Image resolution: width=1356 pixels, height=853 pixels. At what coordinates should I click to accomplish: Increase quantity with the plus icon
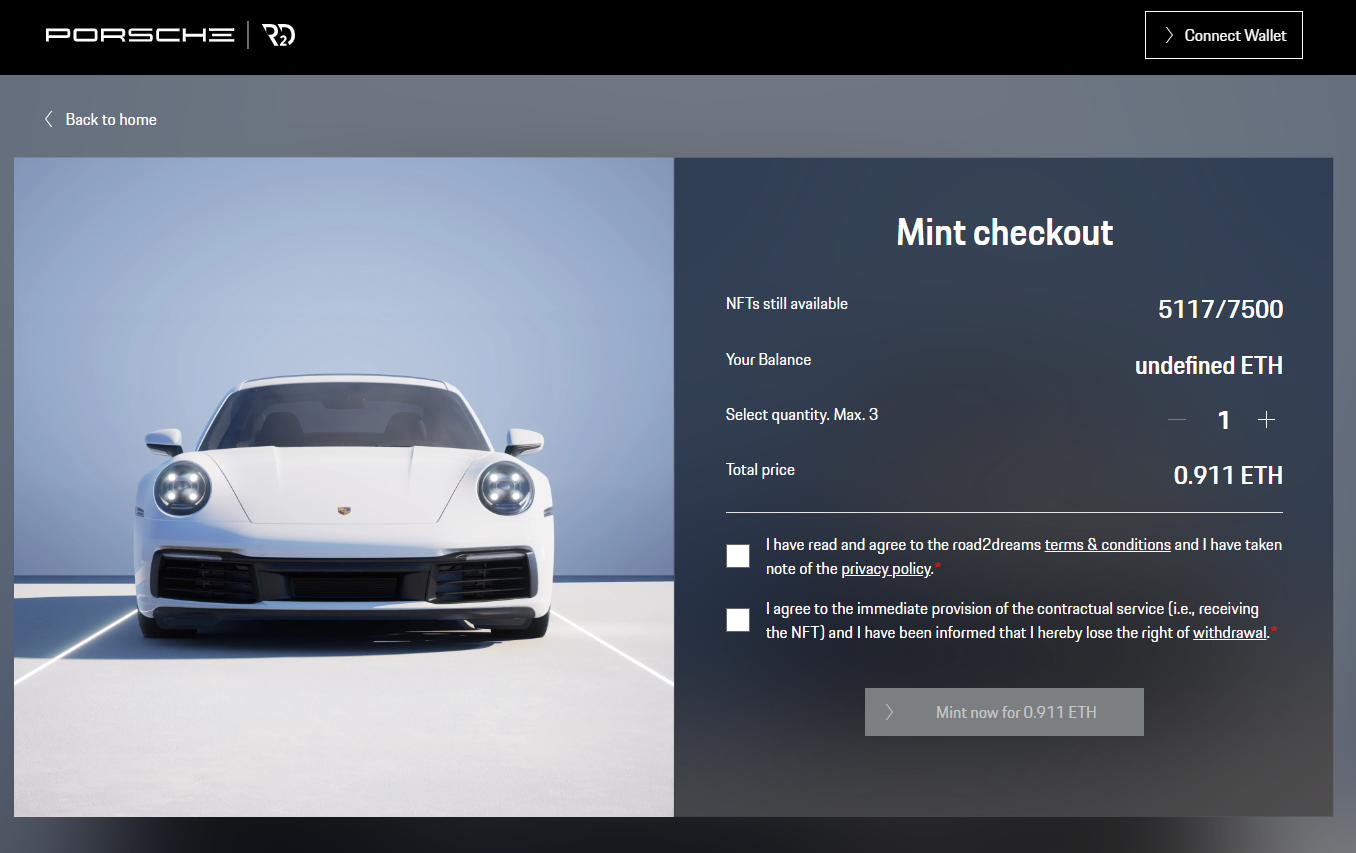point(1266,420)
